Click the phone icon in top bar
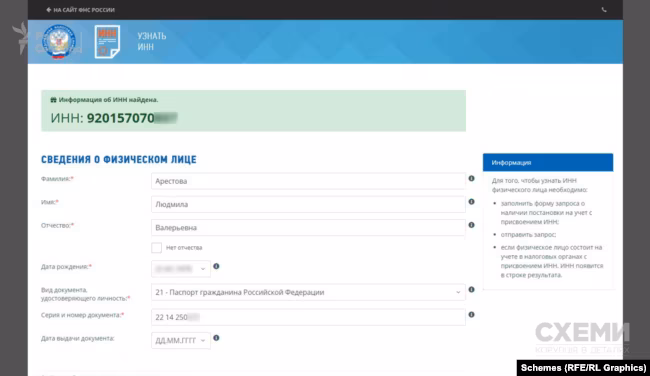 click(604, 10)
